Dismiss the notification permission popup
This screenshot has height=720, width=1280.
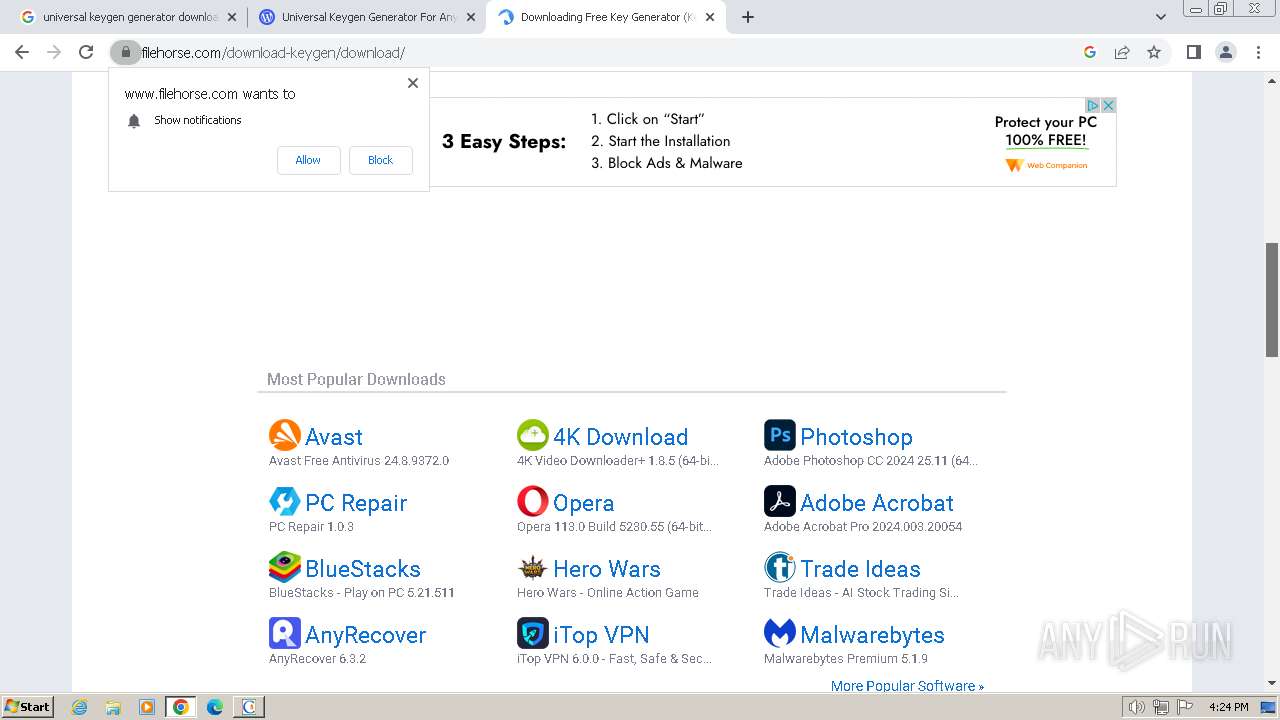click(x=413, y=83)
